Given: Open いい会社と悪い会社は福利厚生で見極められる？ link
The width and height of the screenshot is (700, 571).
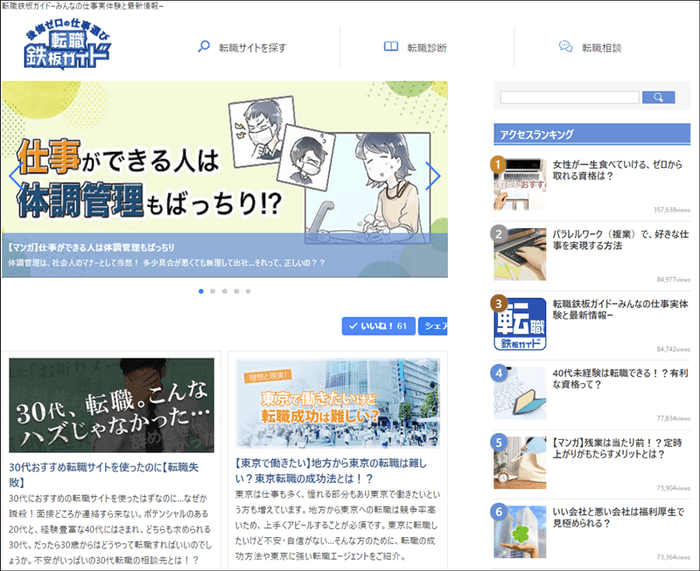Looking at the screenshot, I should (x=618, y=517).
